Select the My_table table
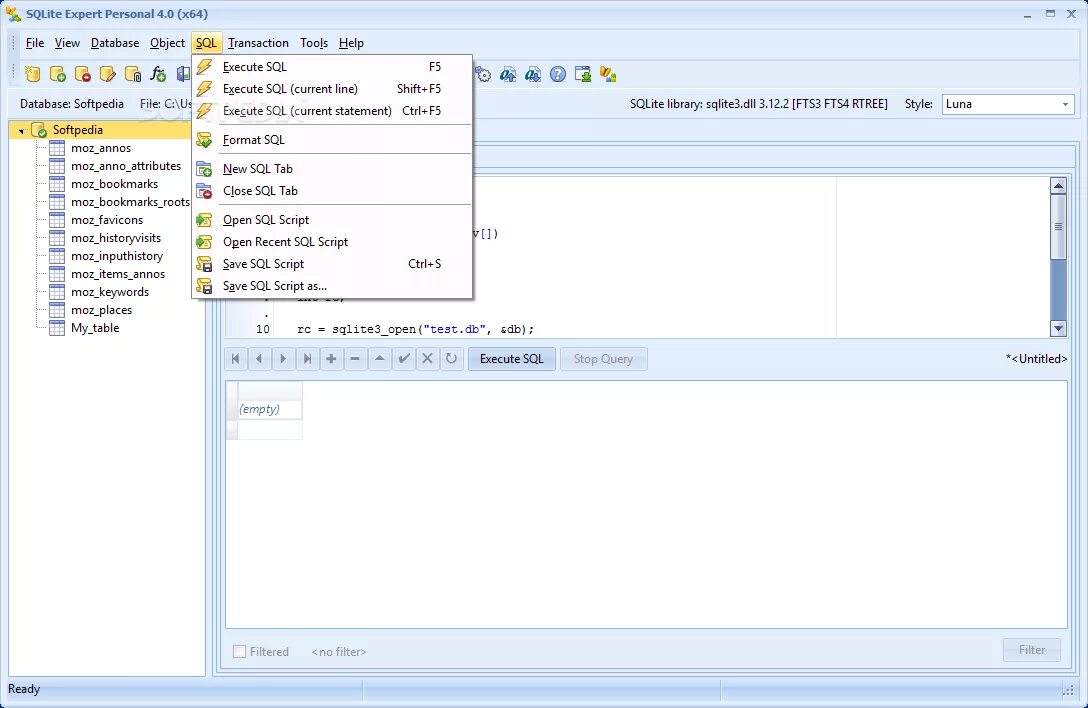The height and width of the screenshot is (708, 1088). point(95,328)
